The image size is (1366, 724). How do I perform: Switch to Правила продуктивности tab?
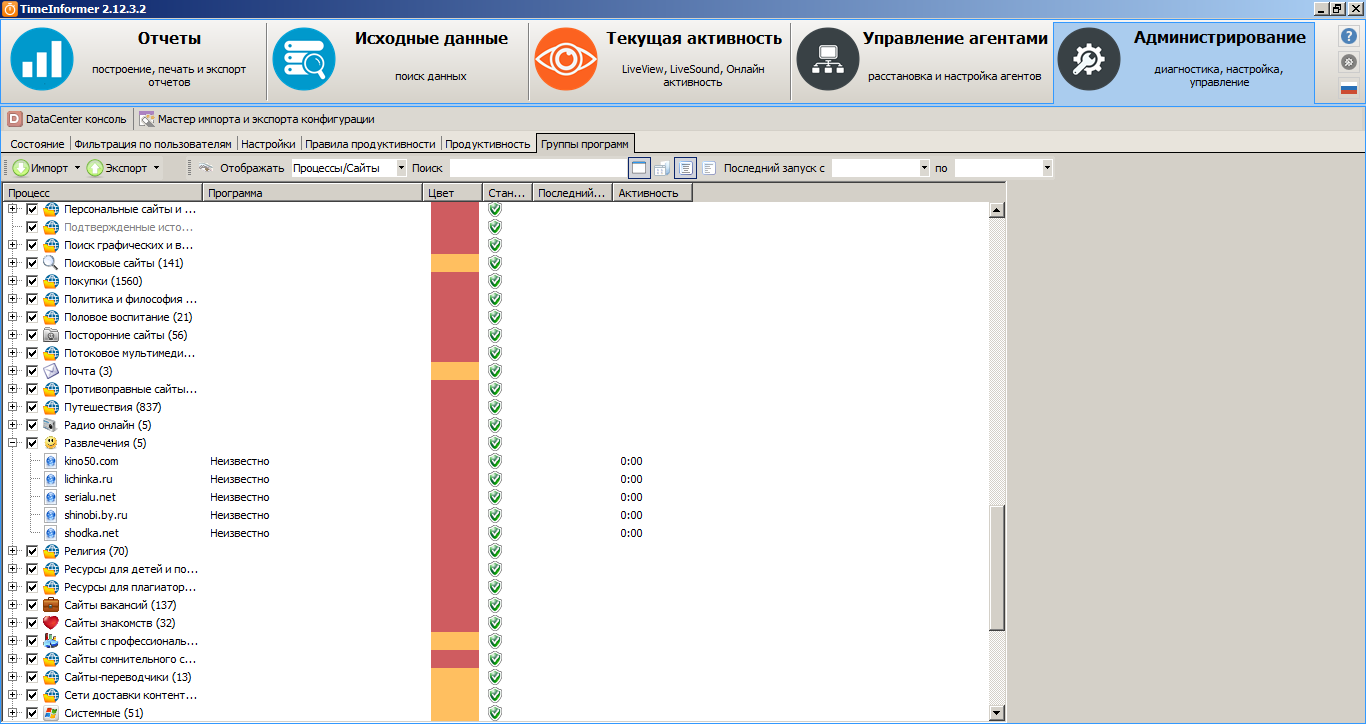point(371,144)
